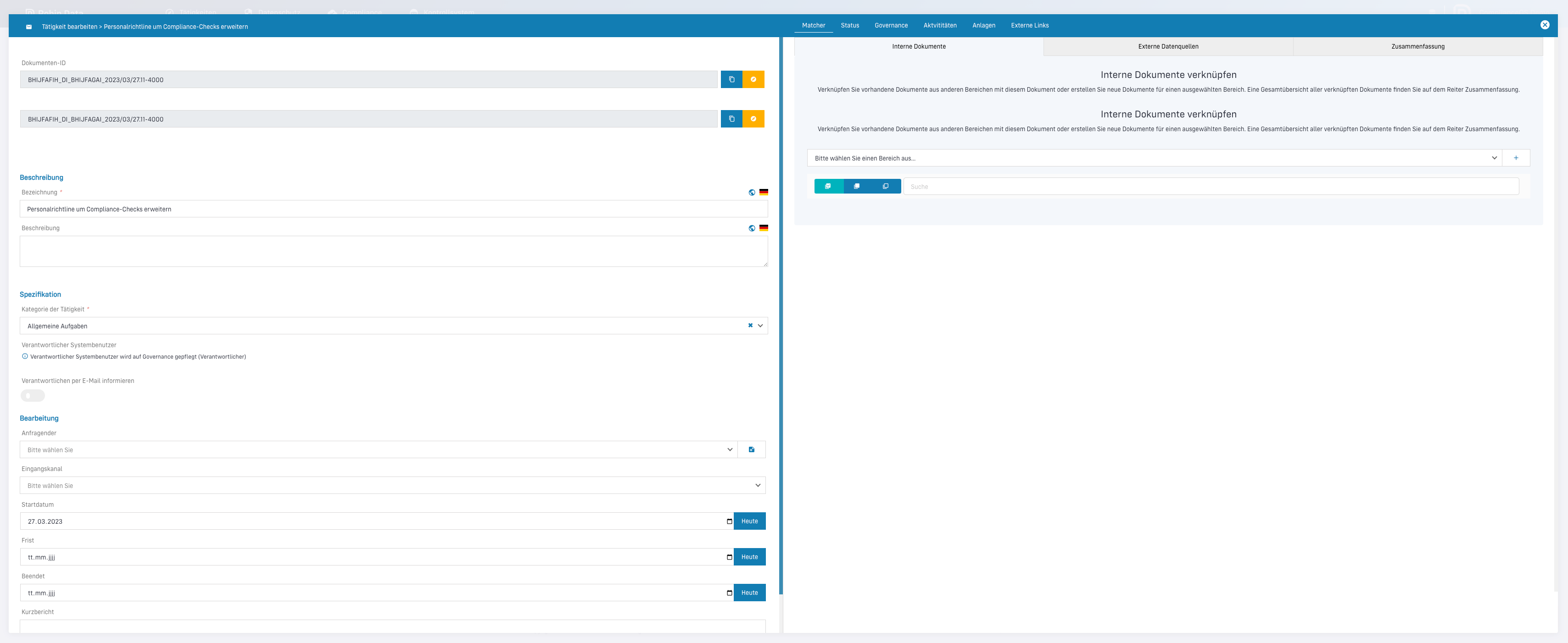The width and height of the screenshot is (1568, 643).
Task: Click the German flag next to Beschreibung
Action: click(x=763, y=228)
